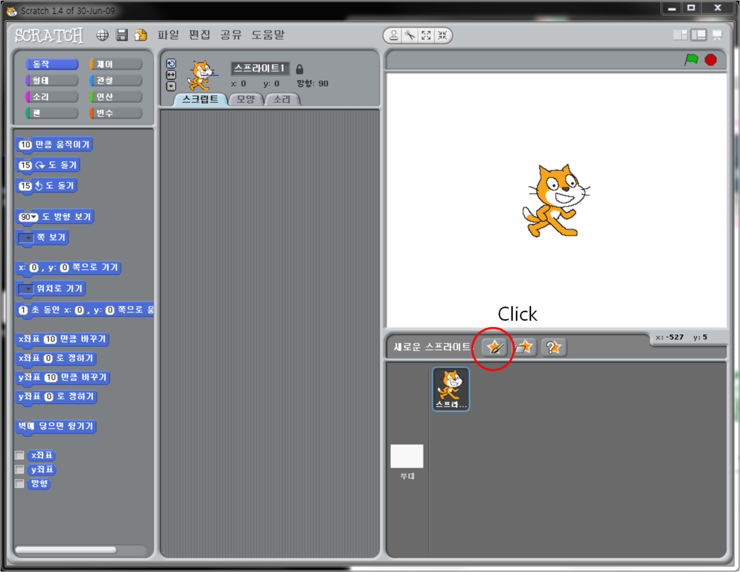The image size is (740, 572).
Task: Click the 1 초 동안 glide block
Action: click(x=85, y=311)
